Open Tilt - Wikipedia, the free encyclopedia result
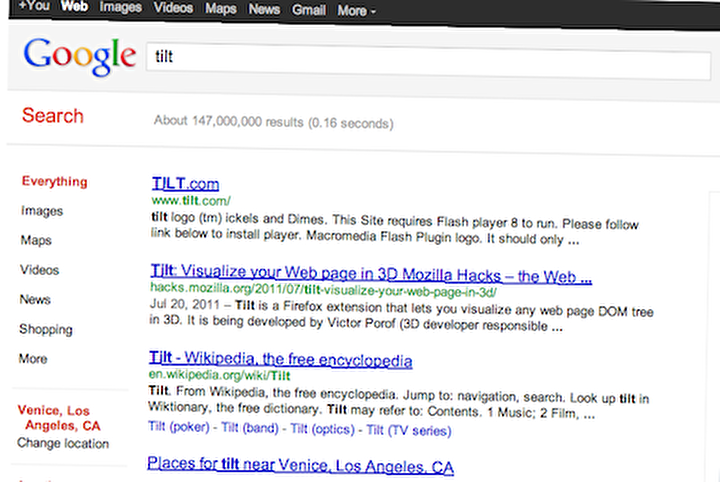 [x=281, y=359]
